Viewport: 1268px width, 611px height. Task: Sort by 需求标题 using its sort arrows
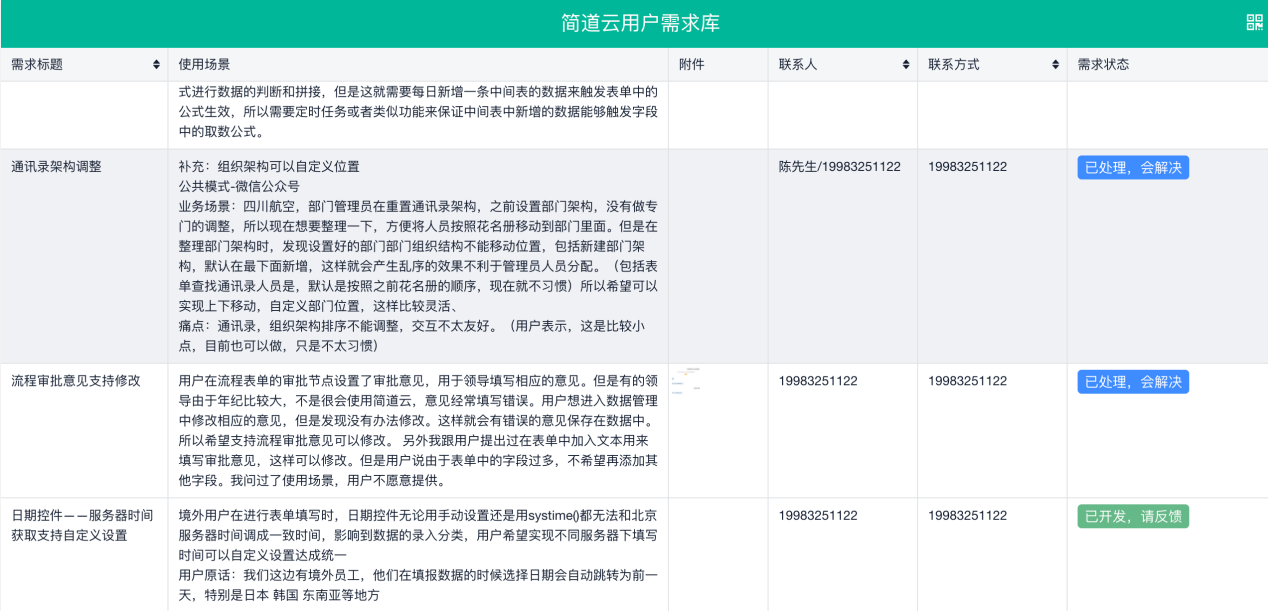156,65
